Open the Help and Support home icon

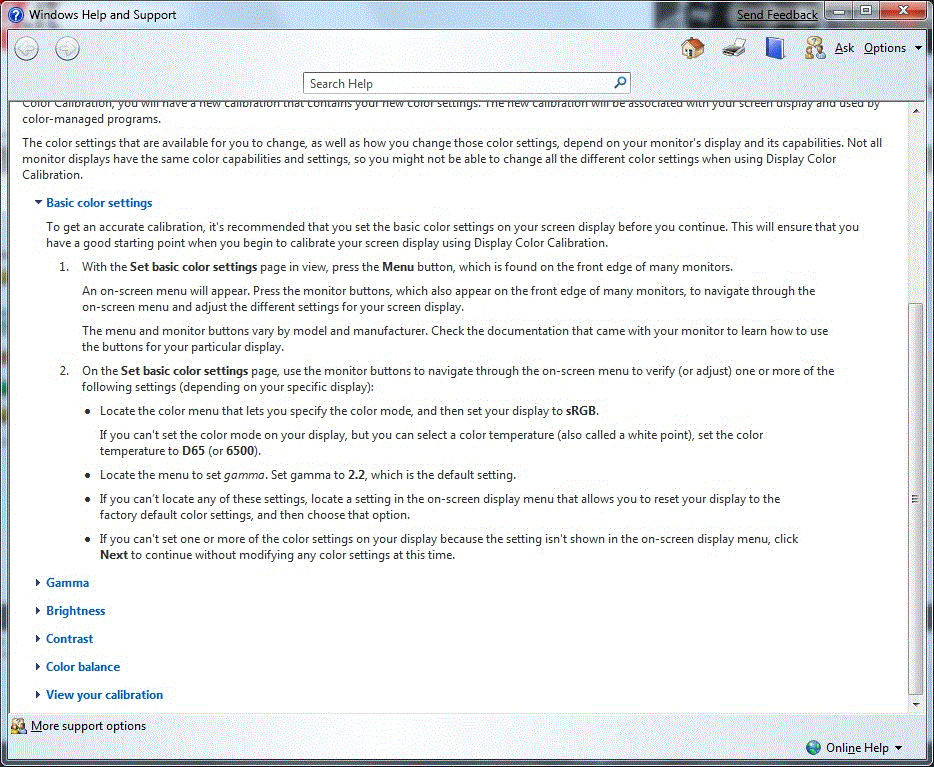click(x=692, y=48)
